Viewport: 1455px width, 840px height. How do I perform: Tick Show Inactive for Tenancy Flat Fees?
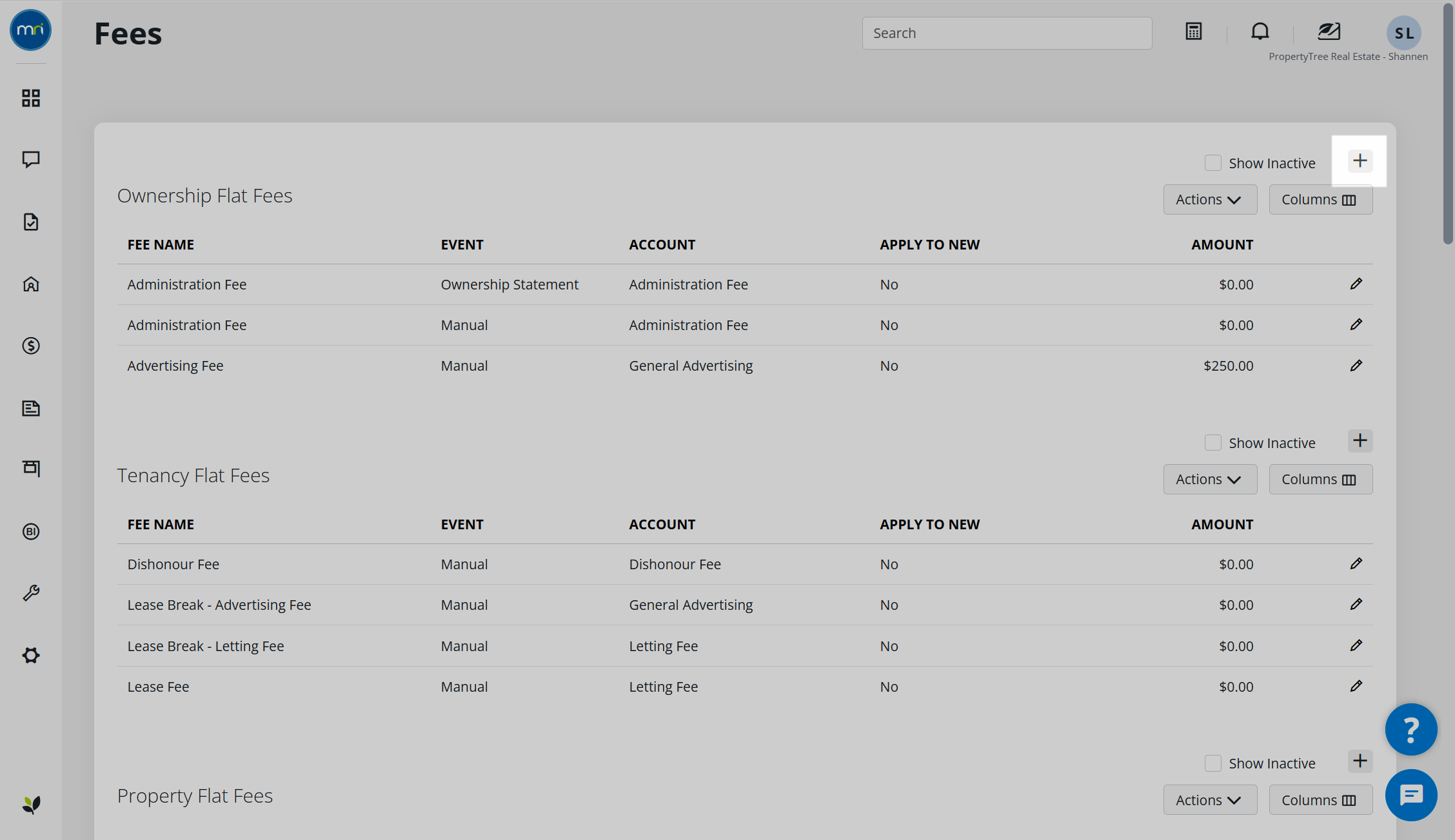[1212, 443]
